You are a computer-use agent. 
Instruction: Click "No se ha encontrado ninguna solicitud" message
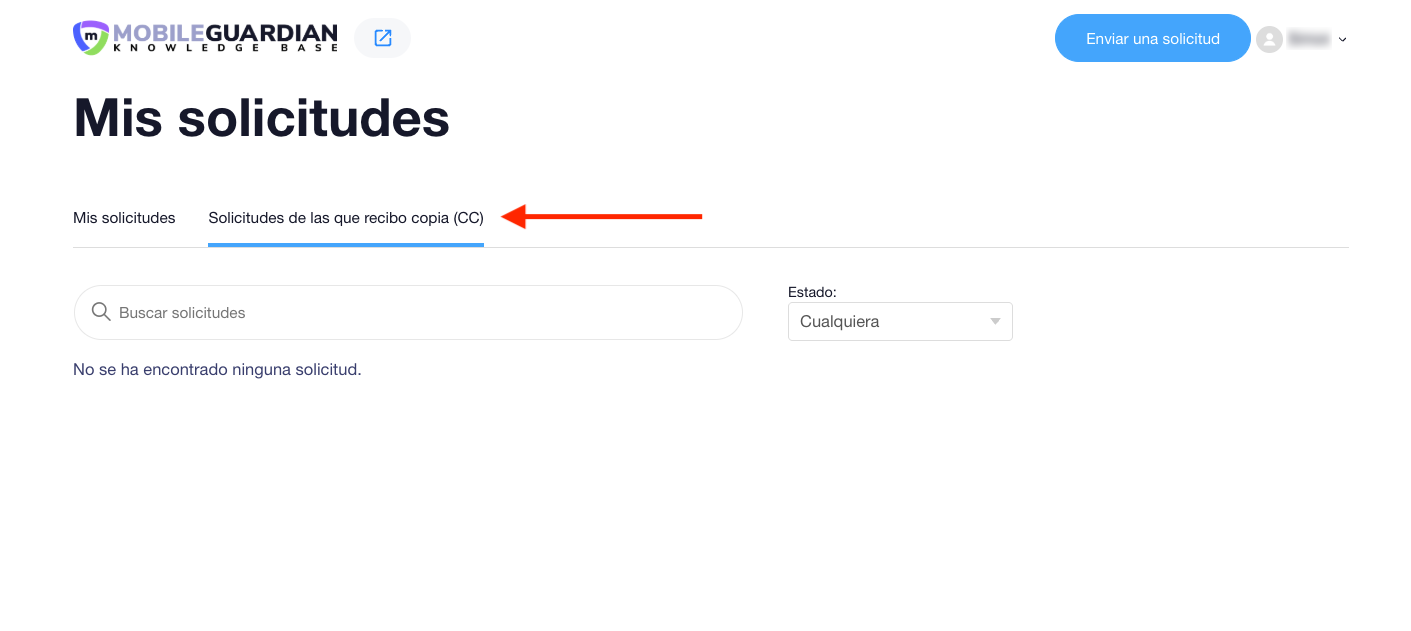pyautogui.click(x=217, y=370)
